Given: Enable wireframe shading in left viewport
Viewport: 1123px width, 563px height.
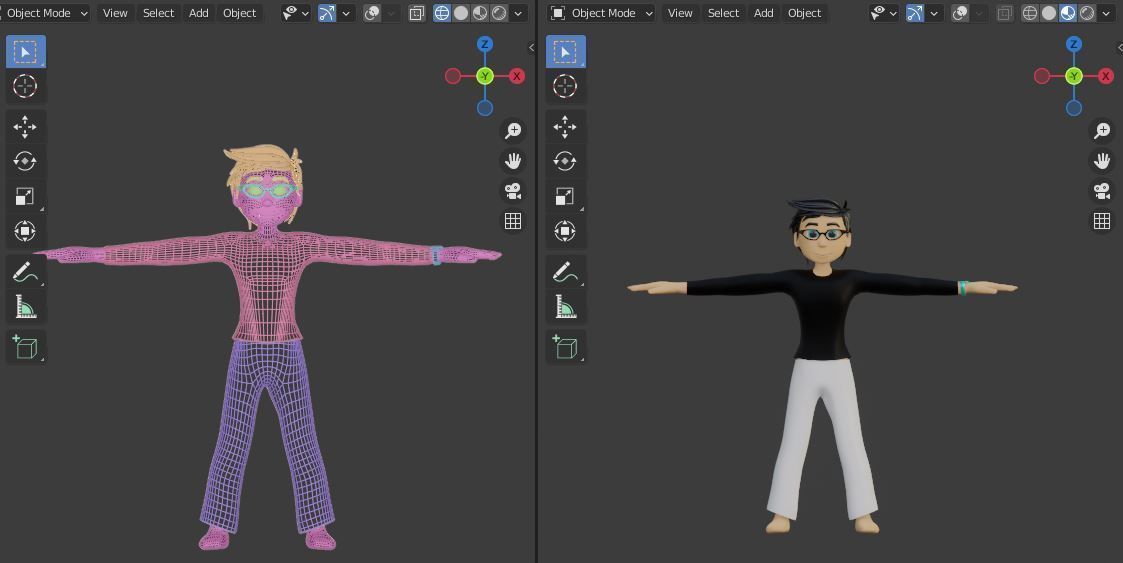Looking at the screenshot, I should pyautogui.click(x=442, y=13).
